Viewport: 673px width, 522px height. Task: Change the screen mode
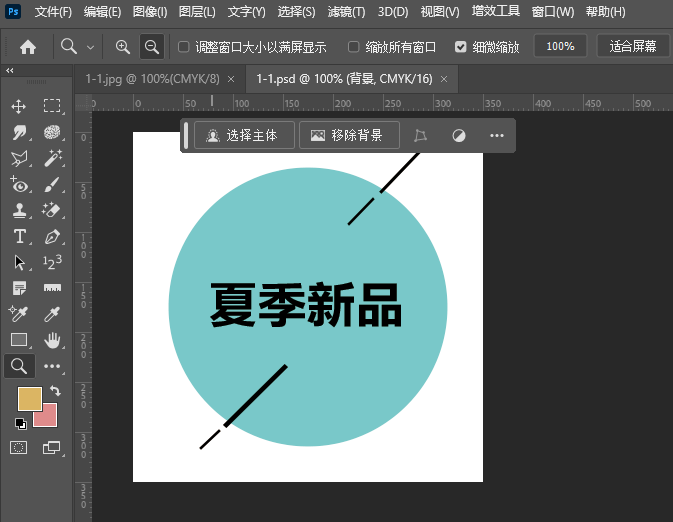(x=52, y=448)
